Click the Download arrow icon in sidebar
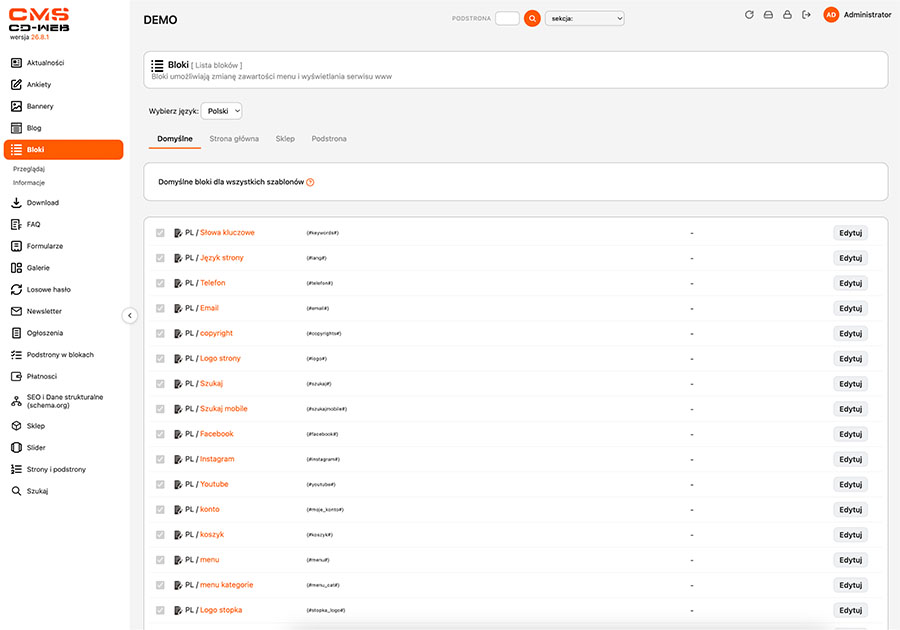 [x=17, y=203]
